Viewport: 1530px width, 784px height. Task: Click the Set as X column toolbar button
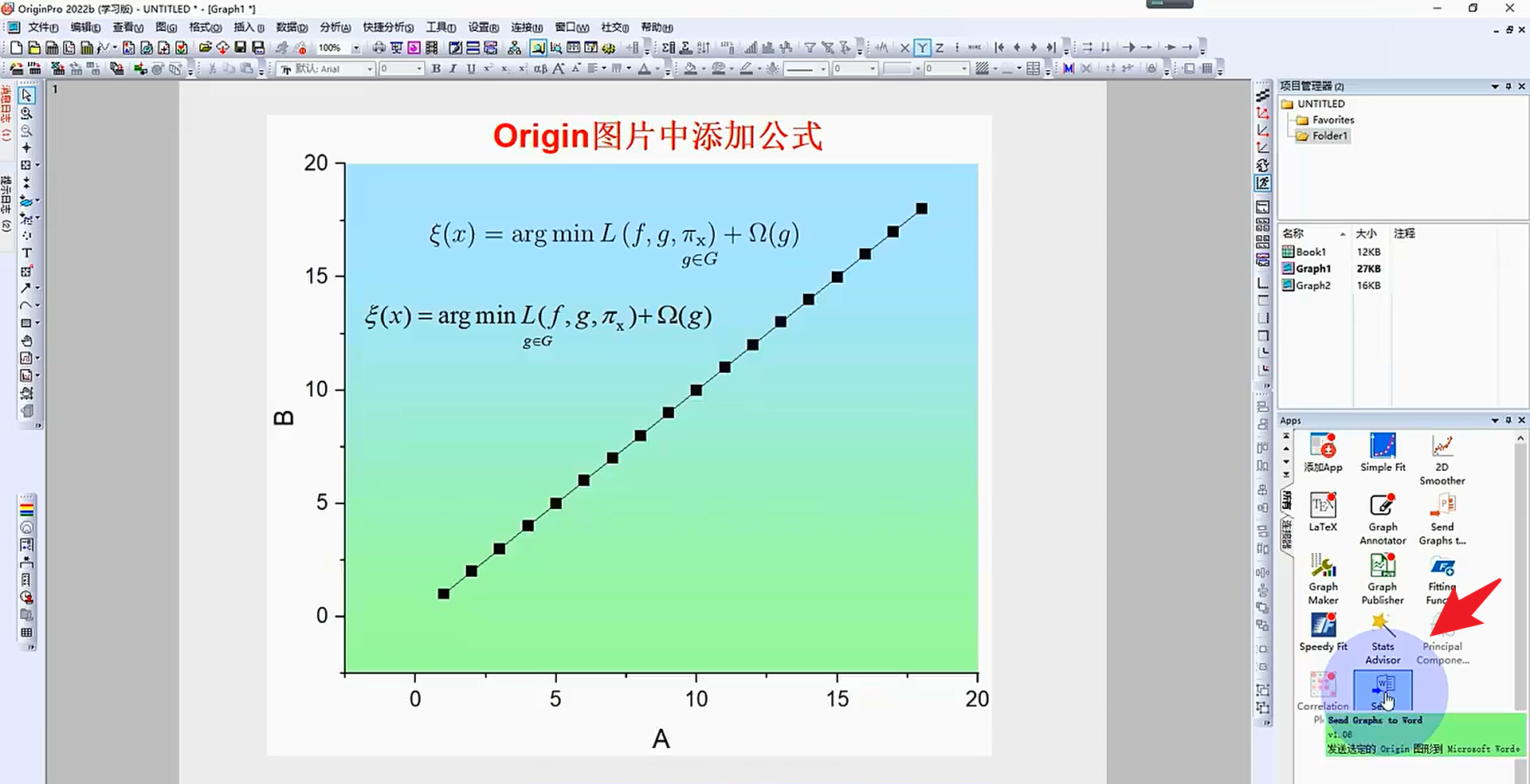[904, 48]
